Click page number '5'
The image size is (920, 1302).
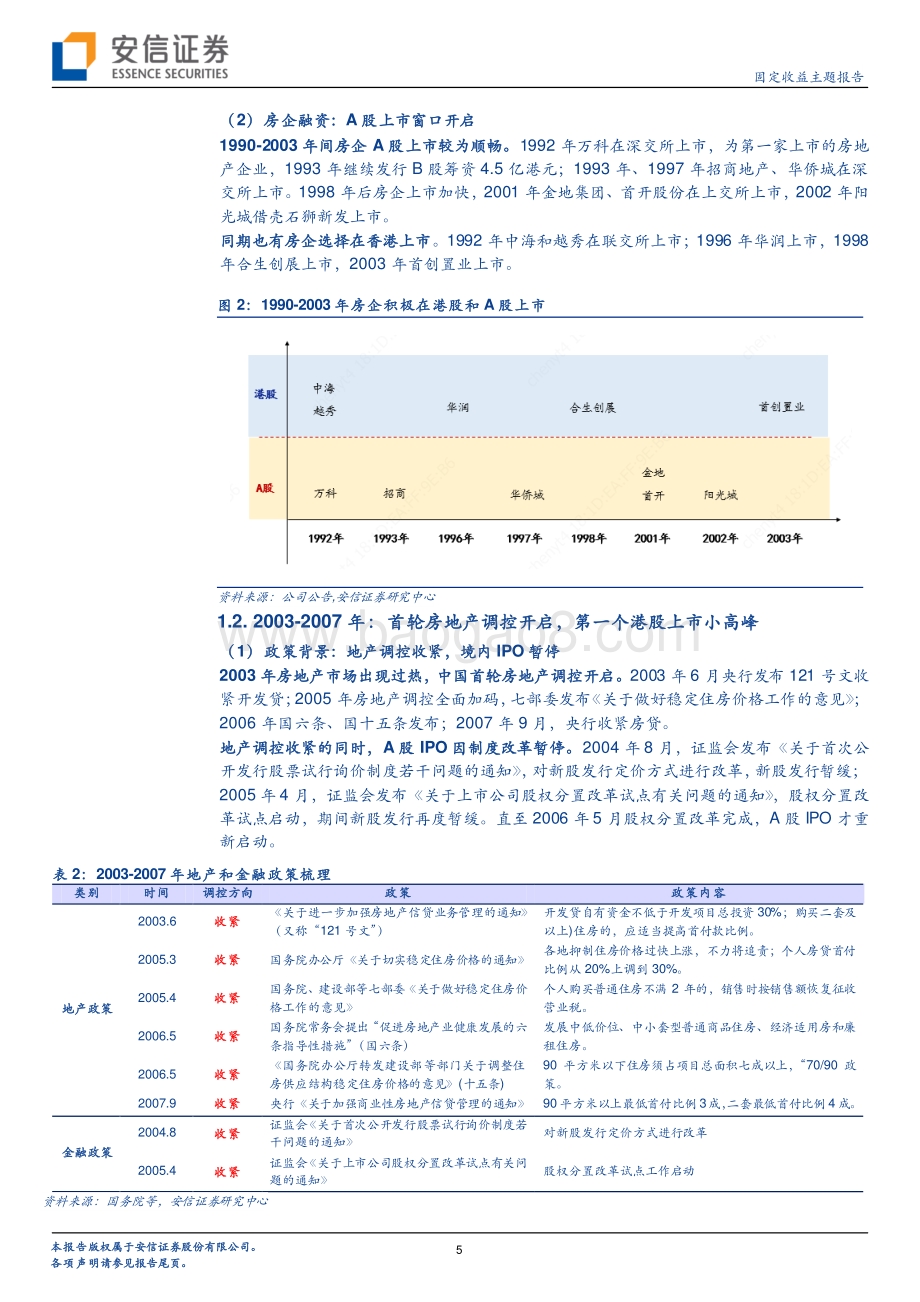click(459, 1251)
